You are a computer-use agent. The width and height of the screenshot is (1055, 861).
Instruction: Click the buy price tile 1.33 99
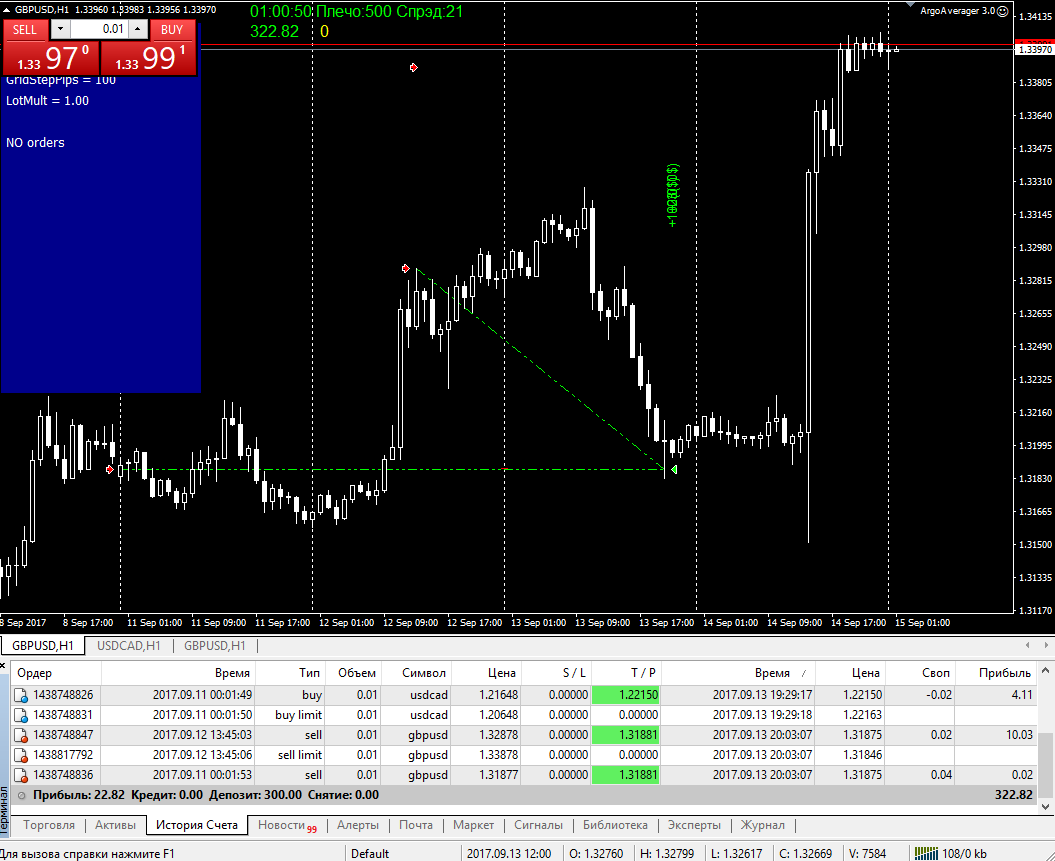[149, 58]
